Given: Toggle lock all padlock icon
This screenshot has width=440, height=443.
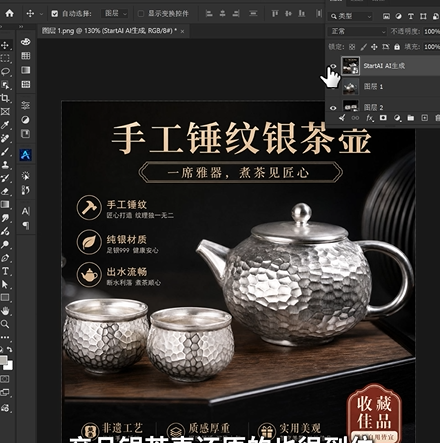Looking at the screenshot, I should (x=397, y=47).
